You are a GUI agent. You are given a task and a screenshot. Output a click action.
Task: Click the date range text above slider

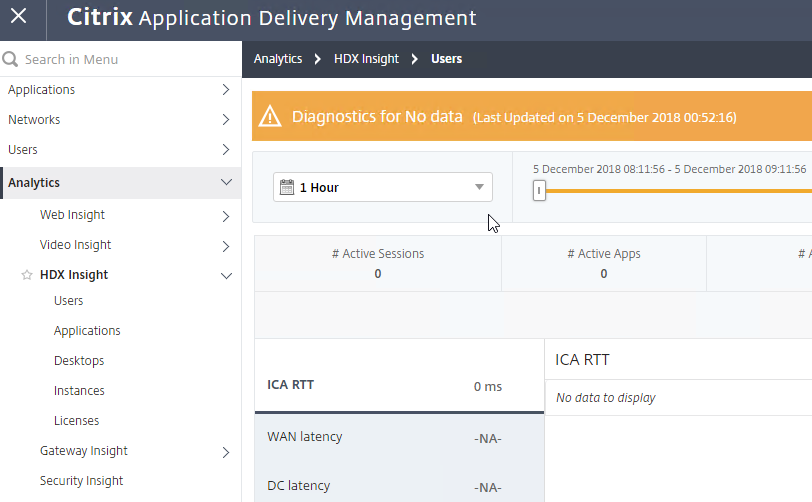click(670, 169)
